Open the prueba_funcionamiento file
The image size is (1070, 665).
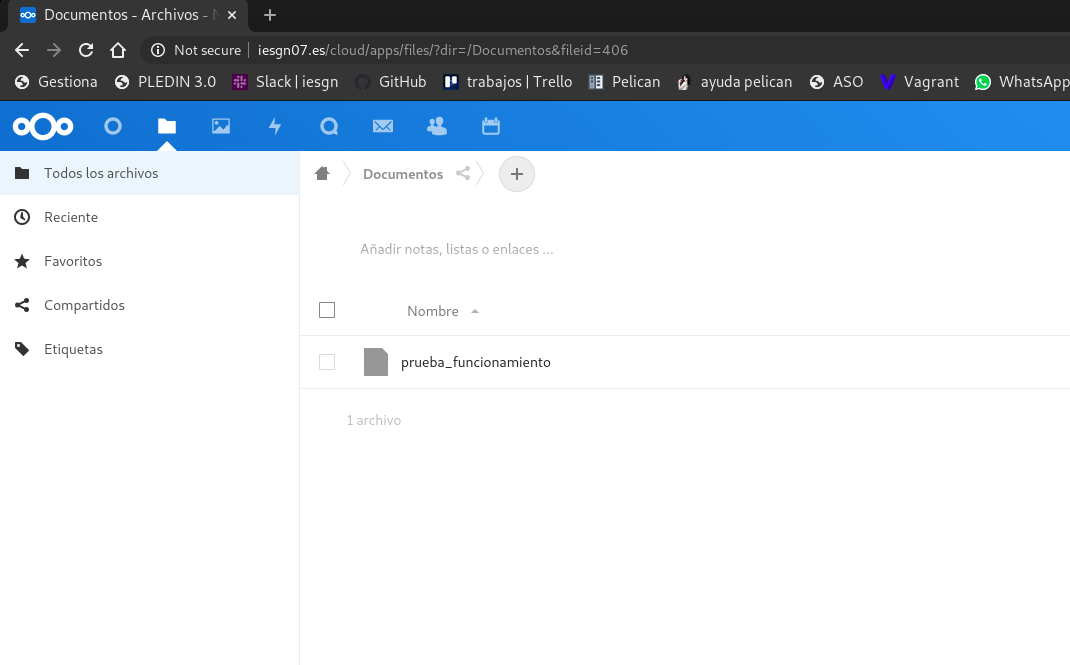(x=475, y=362)
